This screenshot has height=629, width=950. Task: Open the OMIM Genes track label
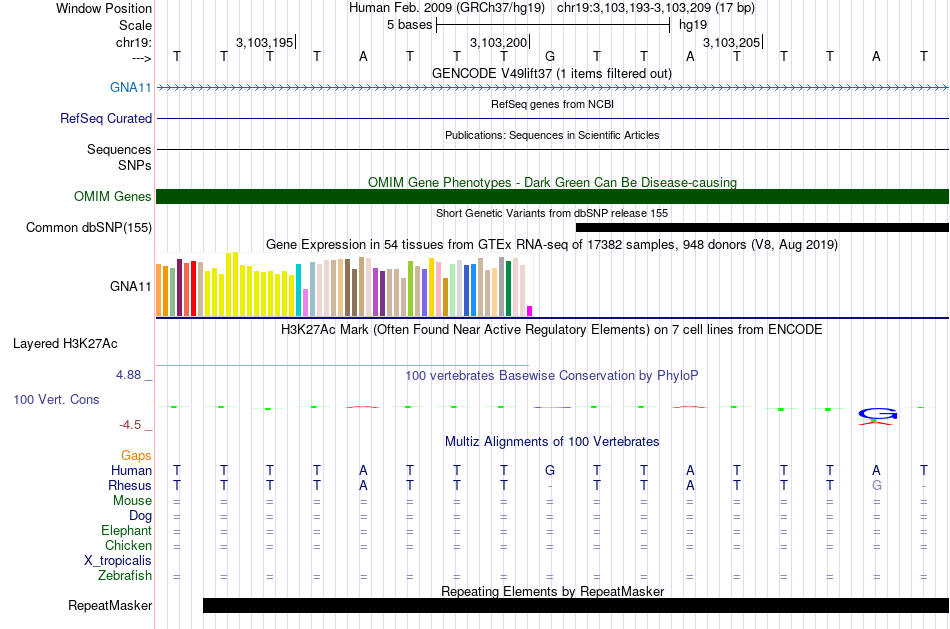(112, 197)
